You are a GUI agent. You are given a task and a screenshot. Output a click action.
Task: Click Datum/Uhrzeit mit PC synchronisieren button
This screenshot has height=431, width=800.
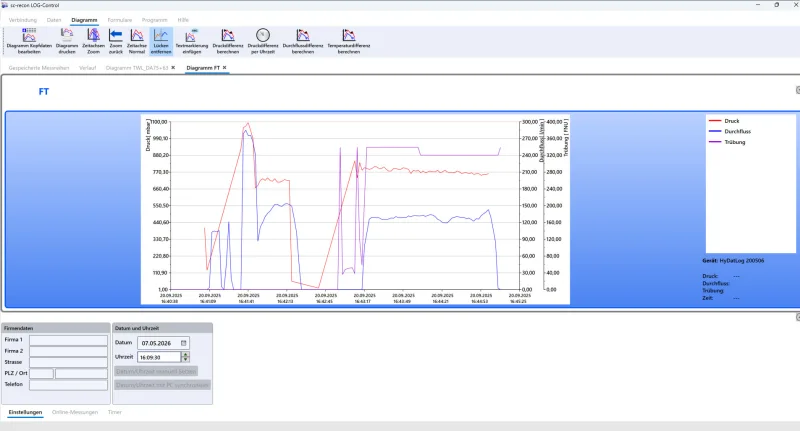click(x=162, y=385)
